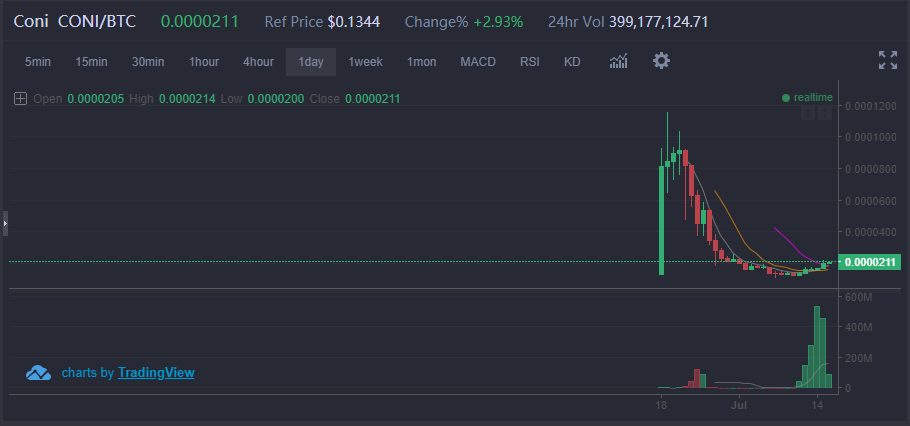Select the 1hour timeframe
This screenshot has width=910, height=426.
click(x=204, y=62)
